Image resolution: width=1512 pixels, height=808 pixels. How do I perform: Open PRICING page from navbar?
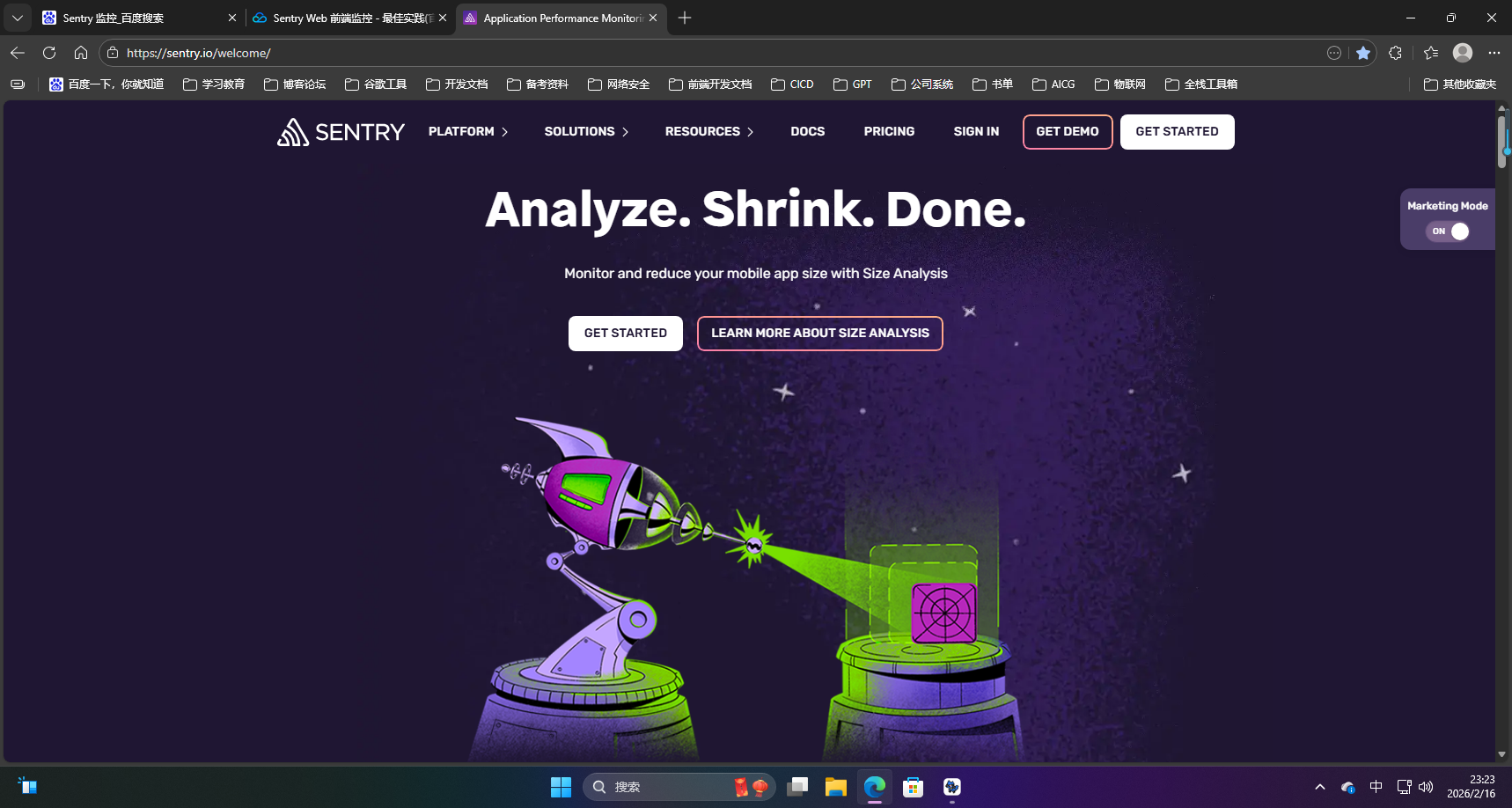pos(889,132)
